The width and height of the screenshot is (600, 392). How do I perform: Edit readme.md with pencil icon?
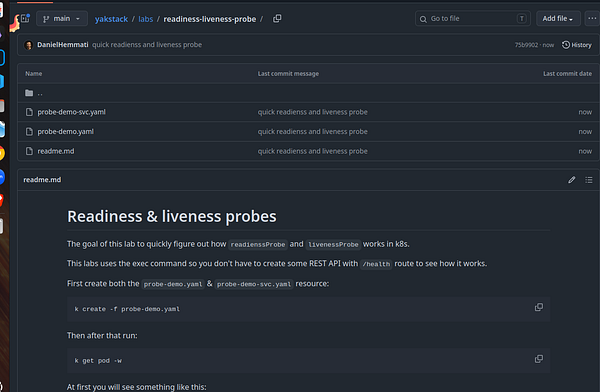571,180
